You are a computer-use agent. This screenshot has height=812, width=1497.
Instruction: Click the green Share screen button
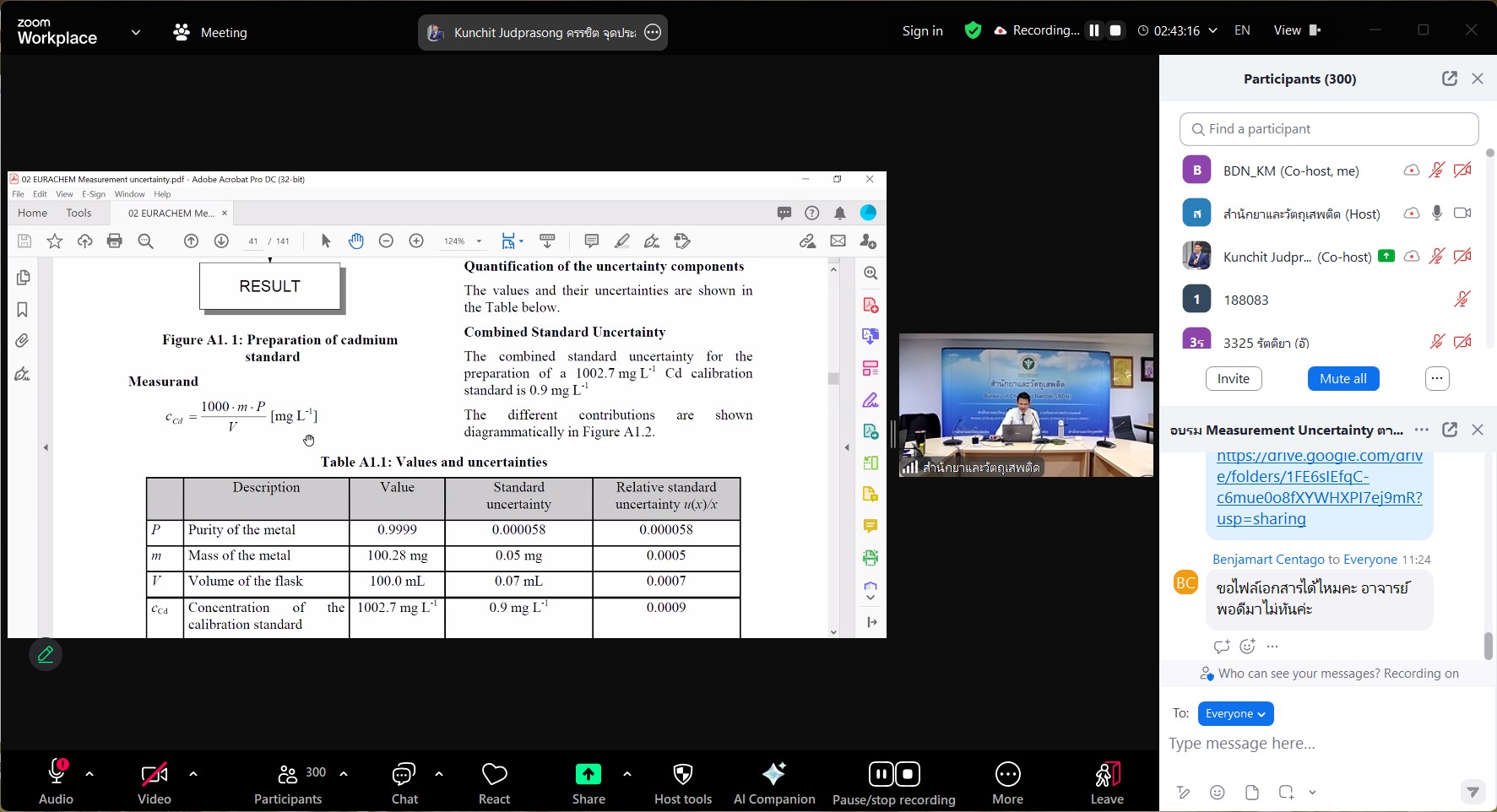pos(588,774)
